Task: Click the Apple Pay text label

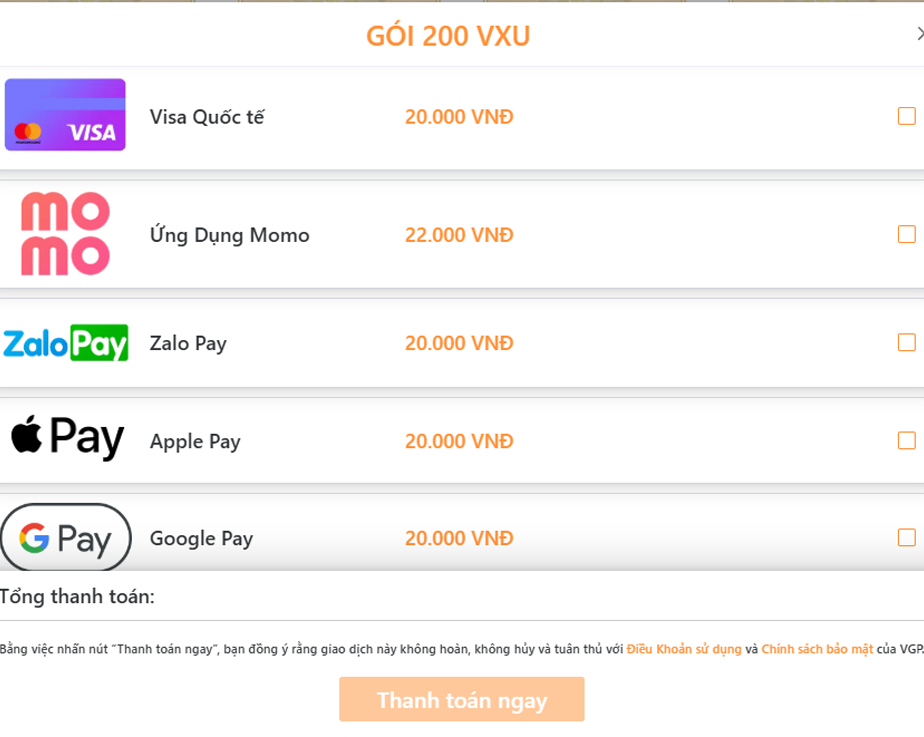Action: (x=195, y=441)
